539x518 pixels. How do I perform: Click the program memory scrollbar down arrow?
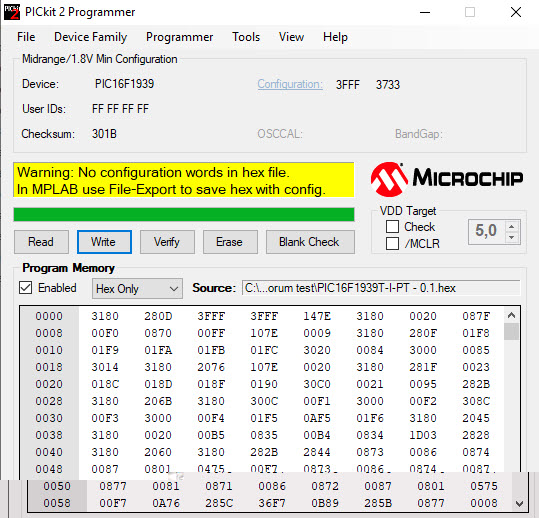(519, 504)
